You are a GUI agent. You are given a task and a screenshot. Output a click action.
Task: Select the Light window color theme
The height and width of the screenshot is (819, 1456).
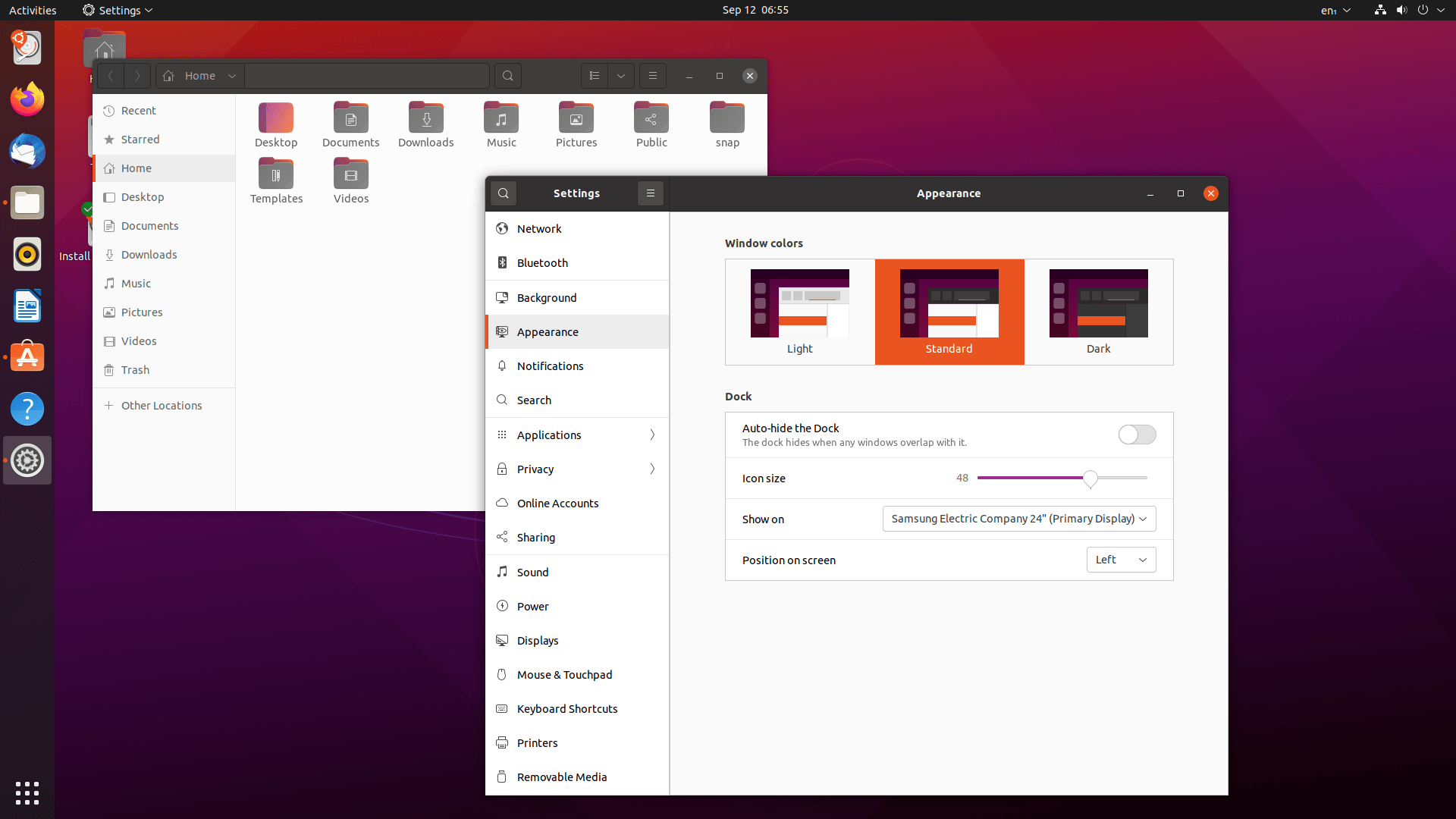(x=799, y=312)
